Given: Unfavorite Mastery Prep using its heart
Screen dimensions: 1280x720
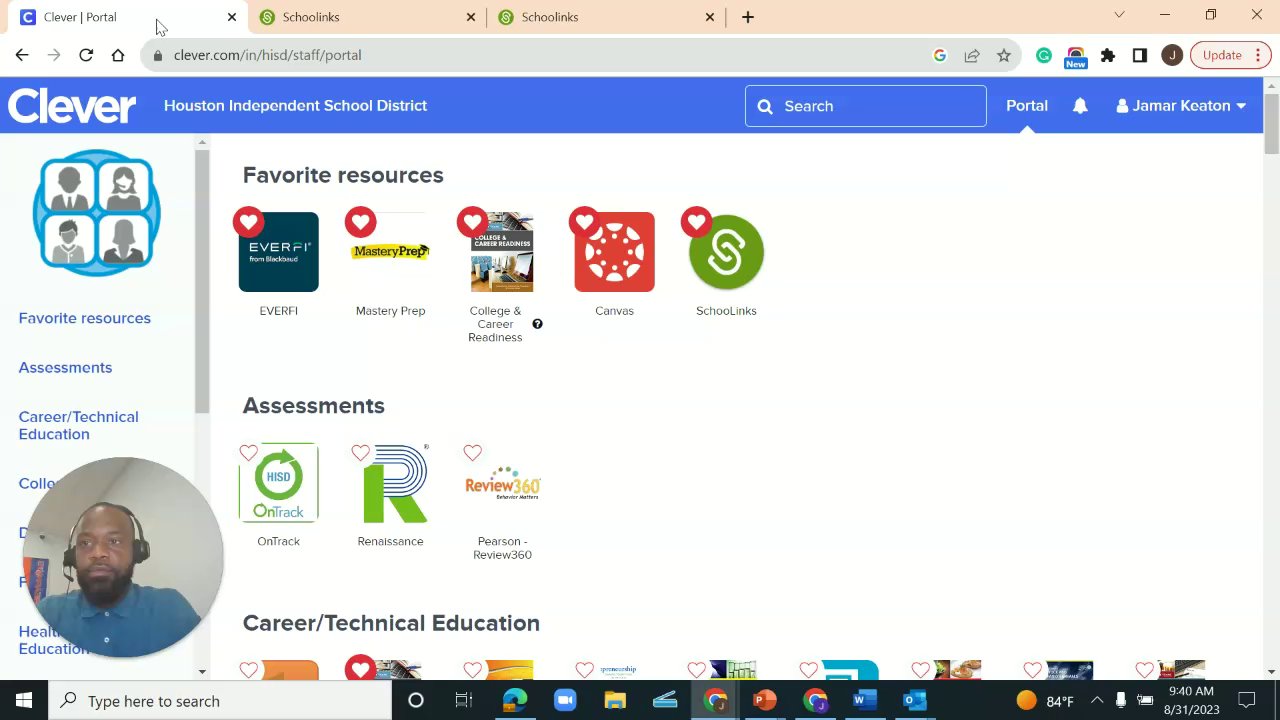Looking at the screenshot, I should point(360,222).
